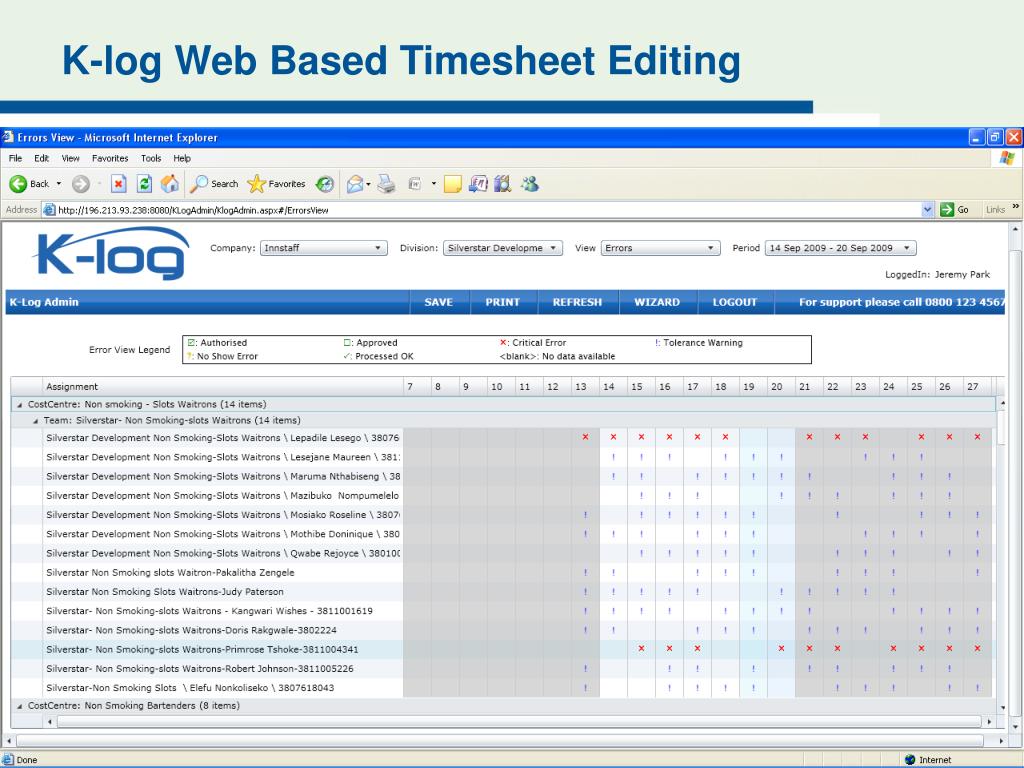Screen dimensions: 1024x768
Task: Reload page with browser Refresh icon
Action: pyautogui.click(x=144, y=184)
